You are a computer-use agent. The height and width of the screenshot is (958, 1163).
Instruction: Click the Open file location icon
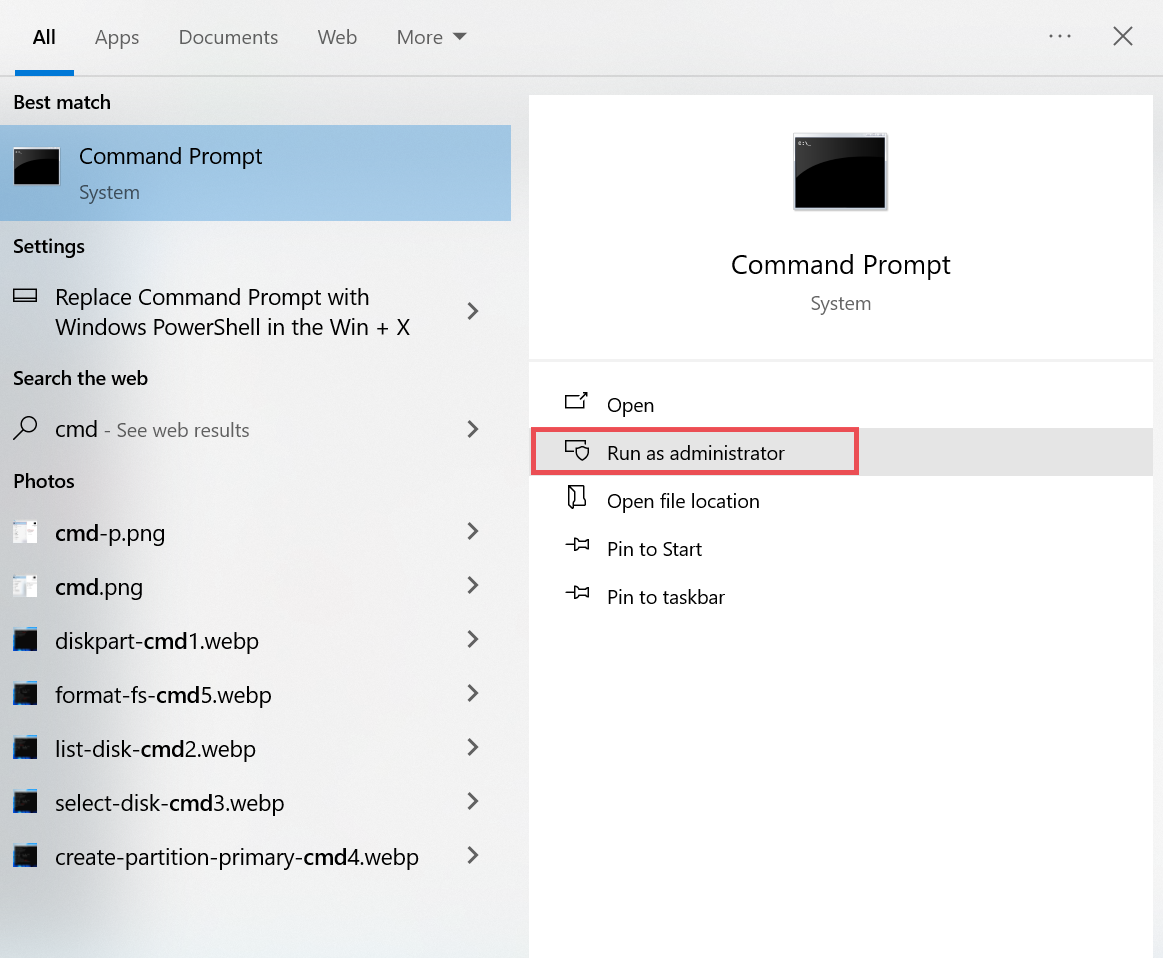(576, 497)
